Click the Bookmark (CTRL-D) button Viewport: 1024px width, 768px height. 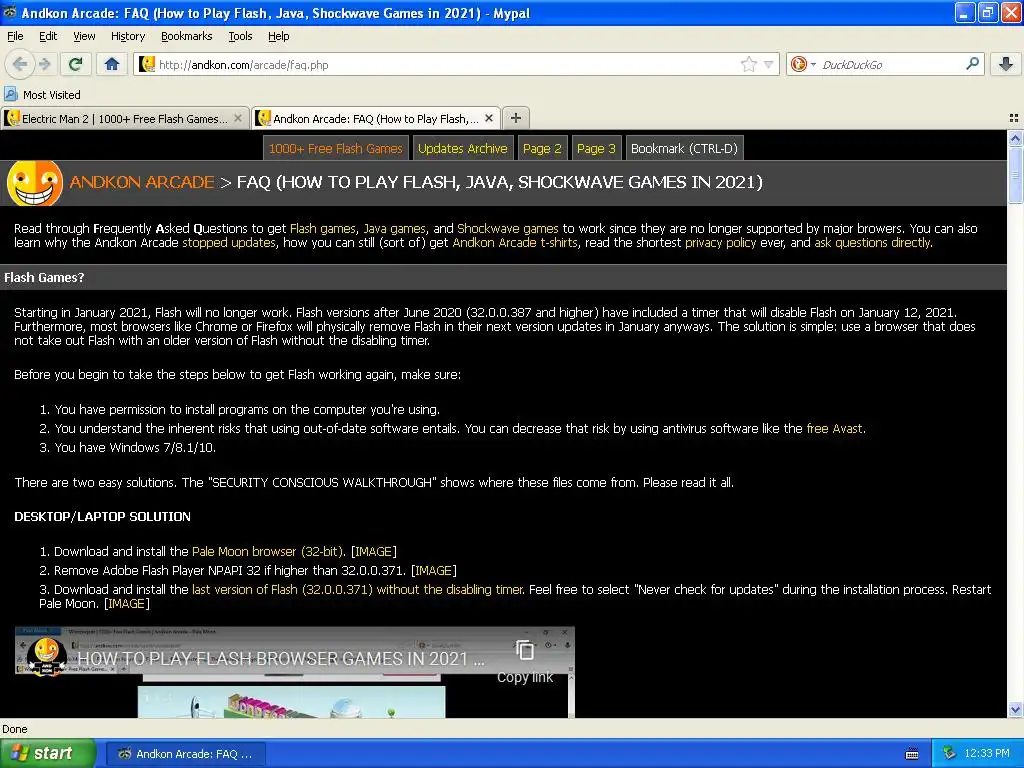[x=684, y=148]
